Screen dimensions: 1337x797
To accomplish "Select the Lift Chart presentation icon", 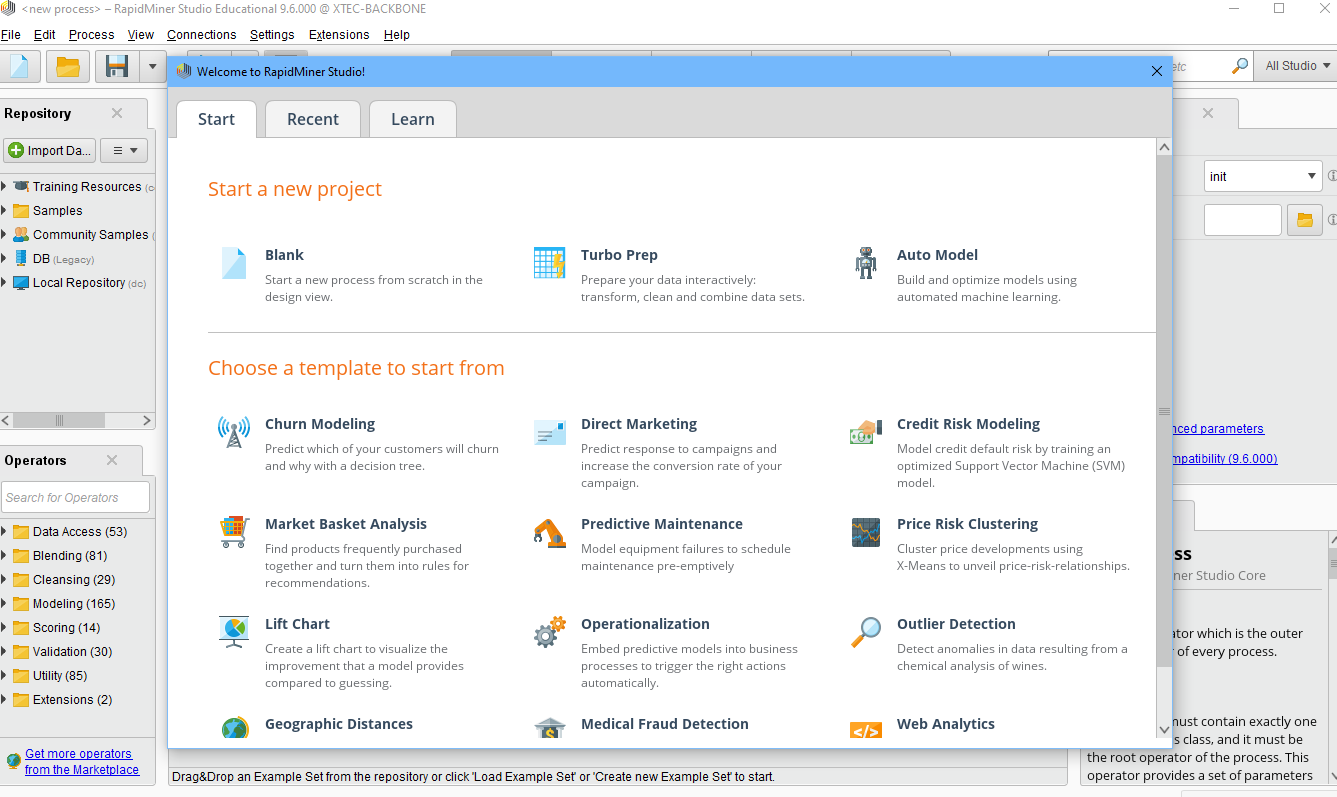I will 234,632.
